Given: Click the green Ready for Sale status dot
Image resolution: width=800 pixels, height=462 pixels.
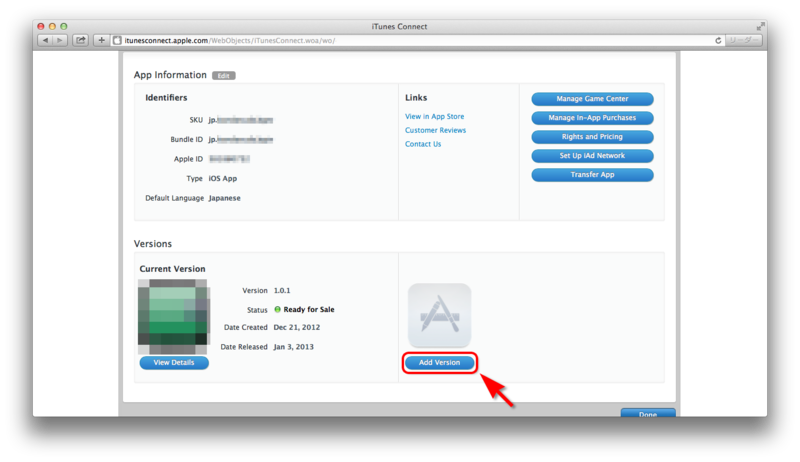Looking at the screenshot, I should tap(278, 309).
